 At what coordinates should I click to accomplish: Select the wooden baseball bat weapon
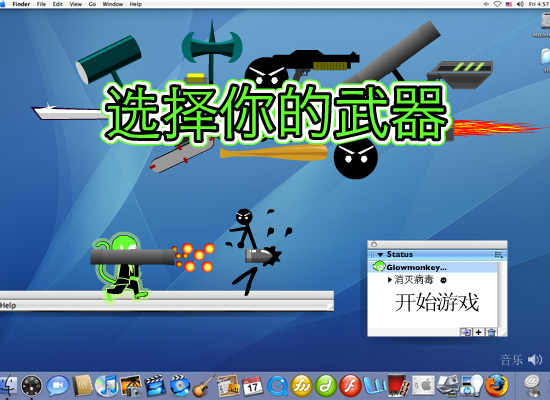coord(274,153)
